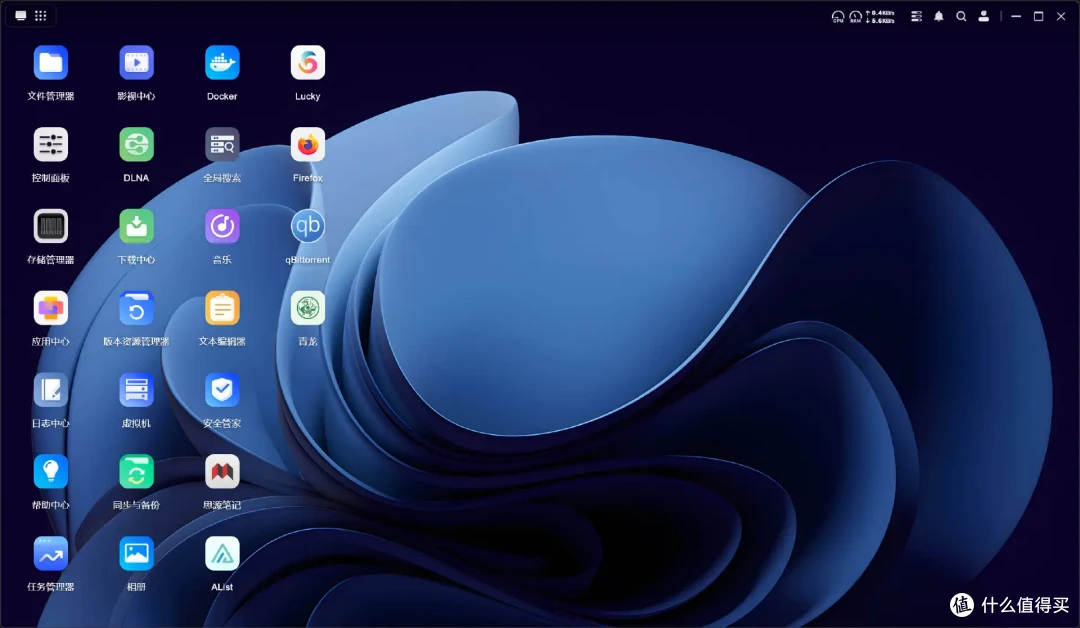Image resolution: width=1080 pixels, height=628 pixels.
Task: Click the CPU usage gauge indicator
Action: click(x=838, y=17)
